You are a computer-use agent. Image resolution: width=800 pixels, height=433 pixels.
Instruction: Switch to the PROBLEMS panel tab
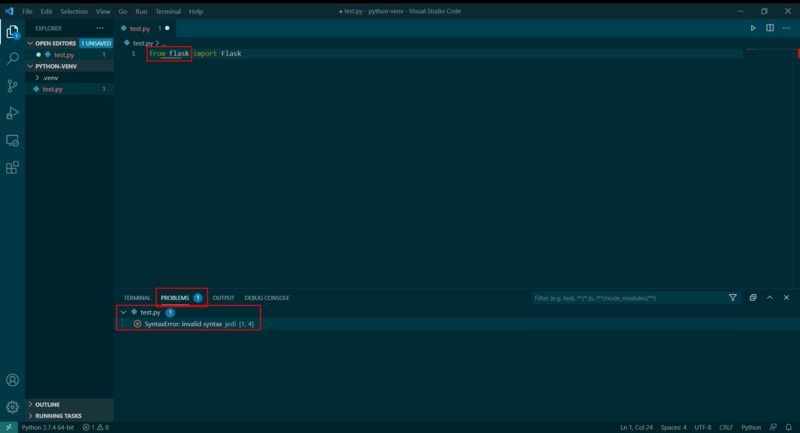tap(175, 298)
